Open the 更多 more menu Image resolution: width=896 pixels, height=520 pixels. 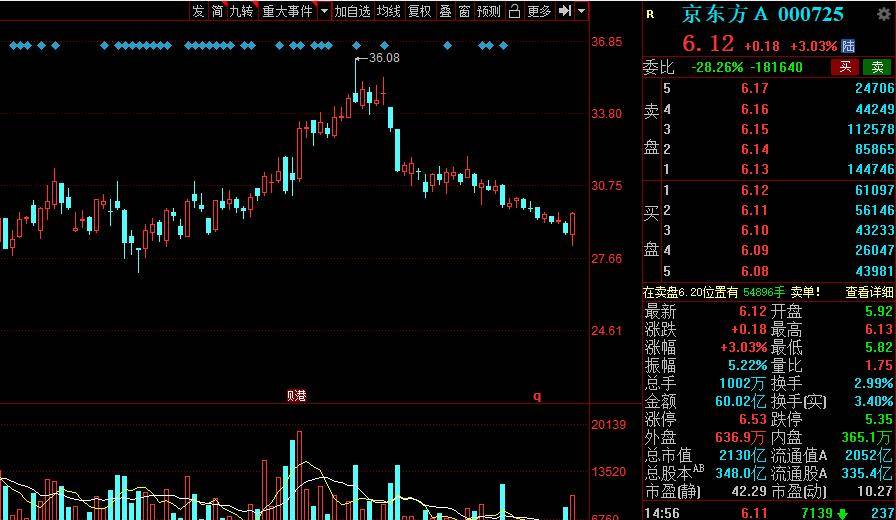(539, 11)
